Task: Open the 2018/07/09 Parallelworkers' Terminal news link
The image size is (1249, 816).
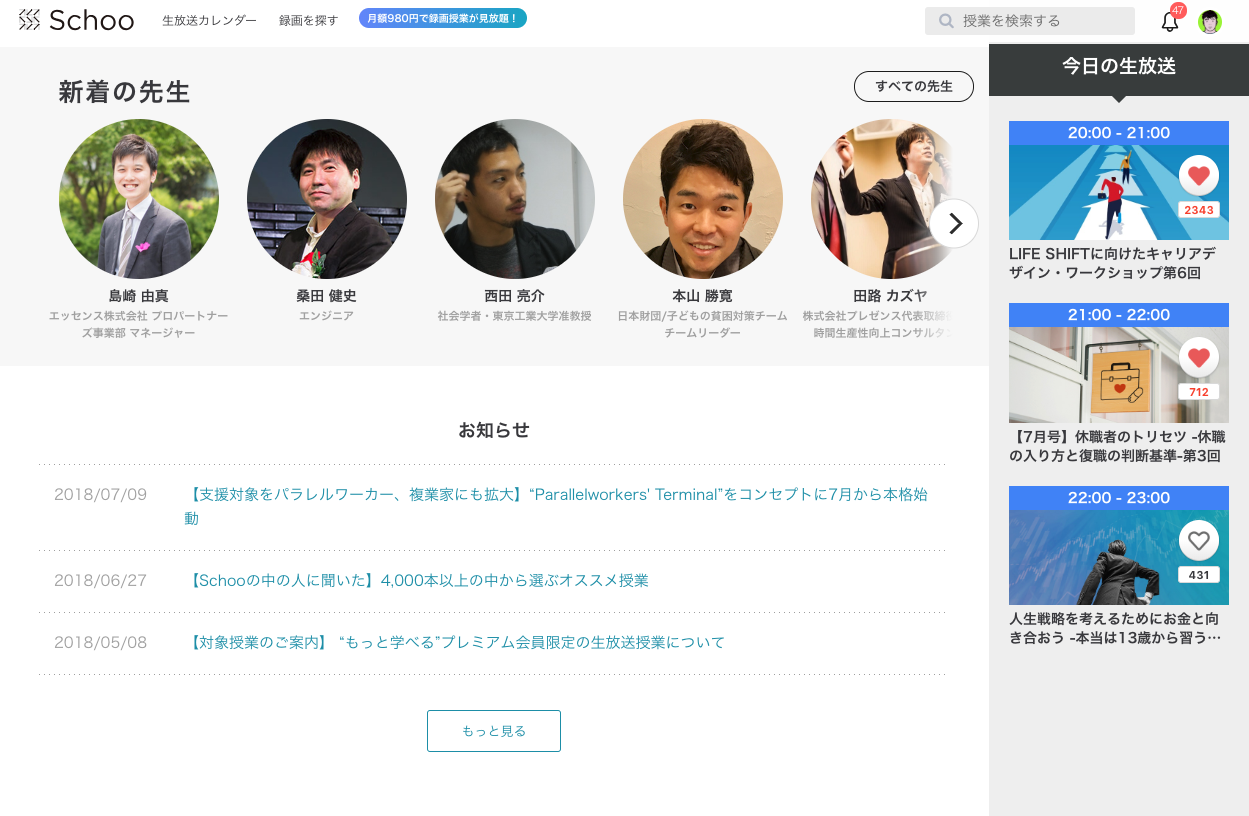Action: click(556, 506)
